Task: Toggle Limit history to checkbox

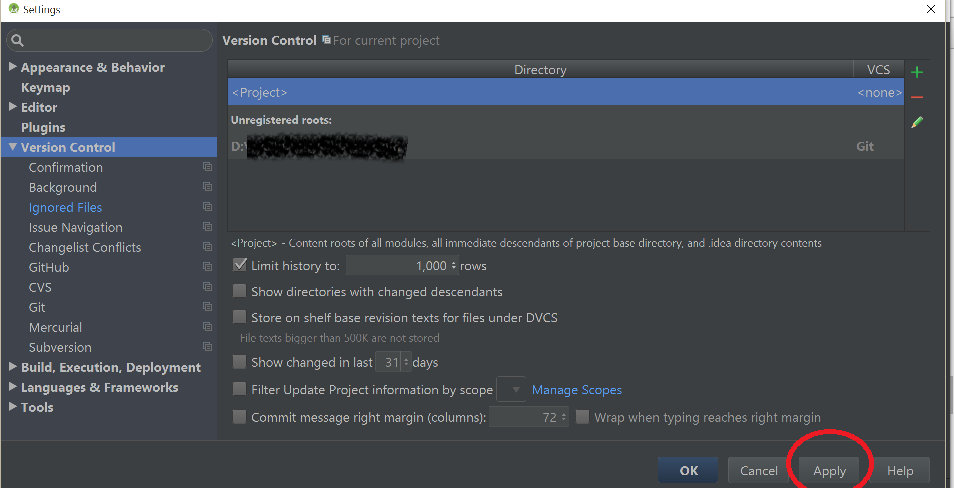Action: click(240, 265)
